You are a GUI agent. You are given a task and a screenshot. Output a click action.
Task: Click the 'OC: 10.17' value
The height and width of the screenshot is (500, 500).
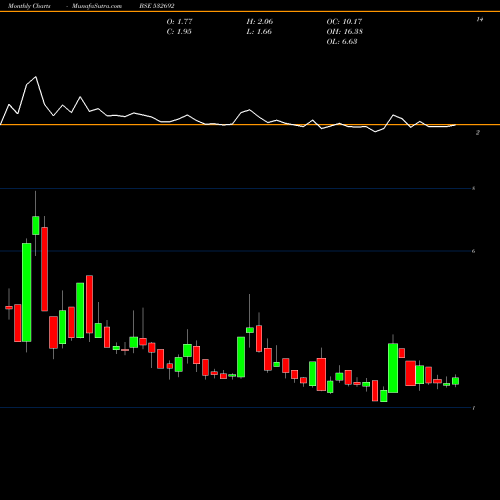pos(344,21)
